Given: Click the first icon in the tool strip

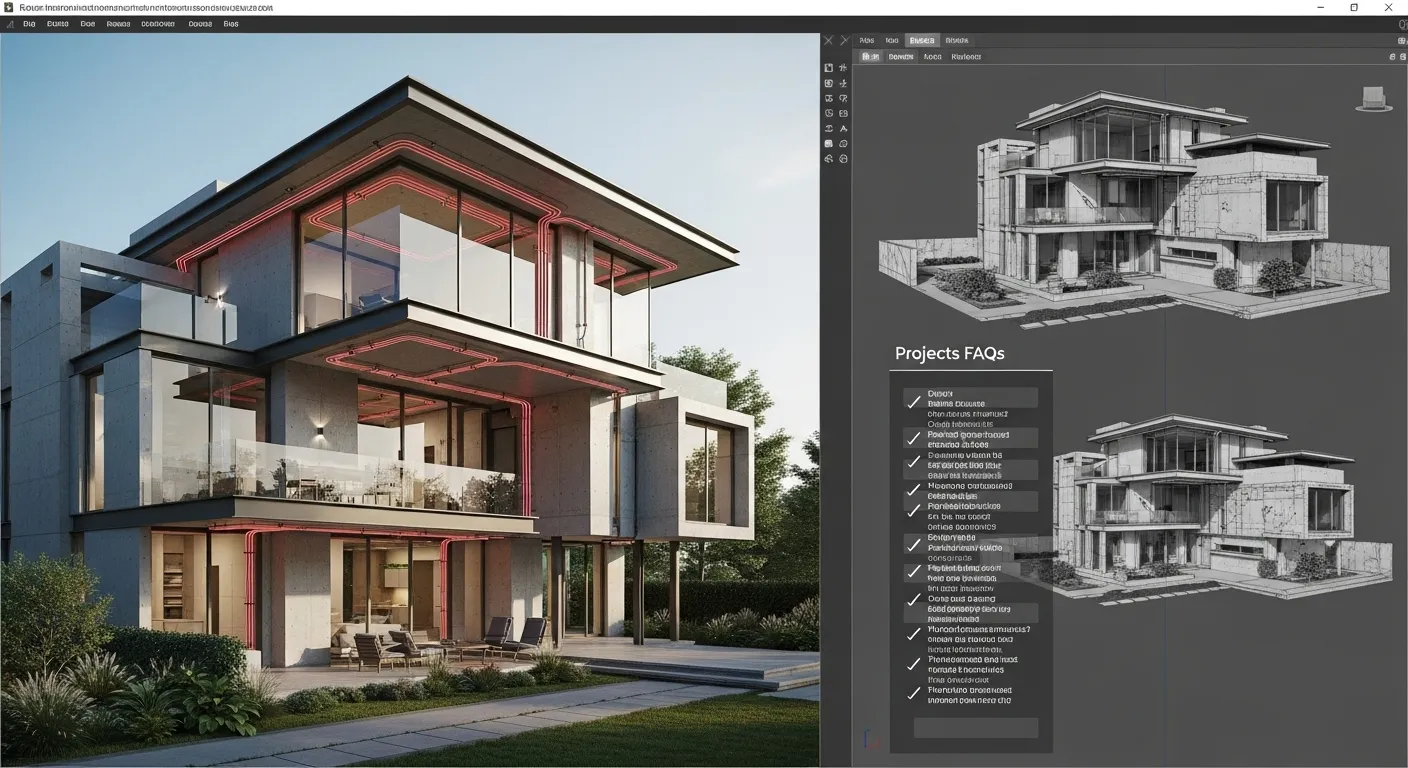Looking at the screenshot, I should pyautogui.click(x=828, y=68).
